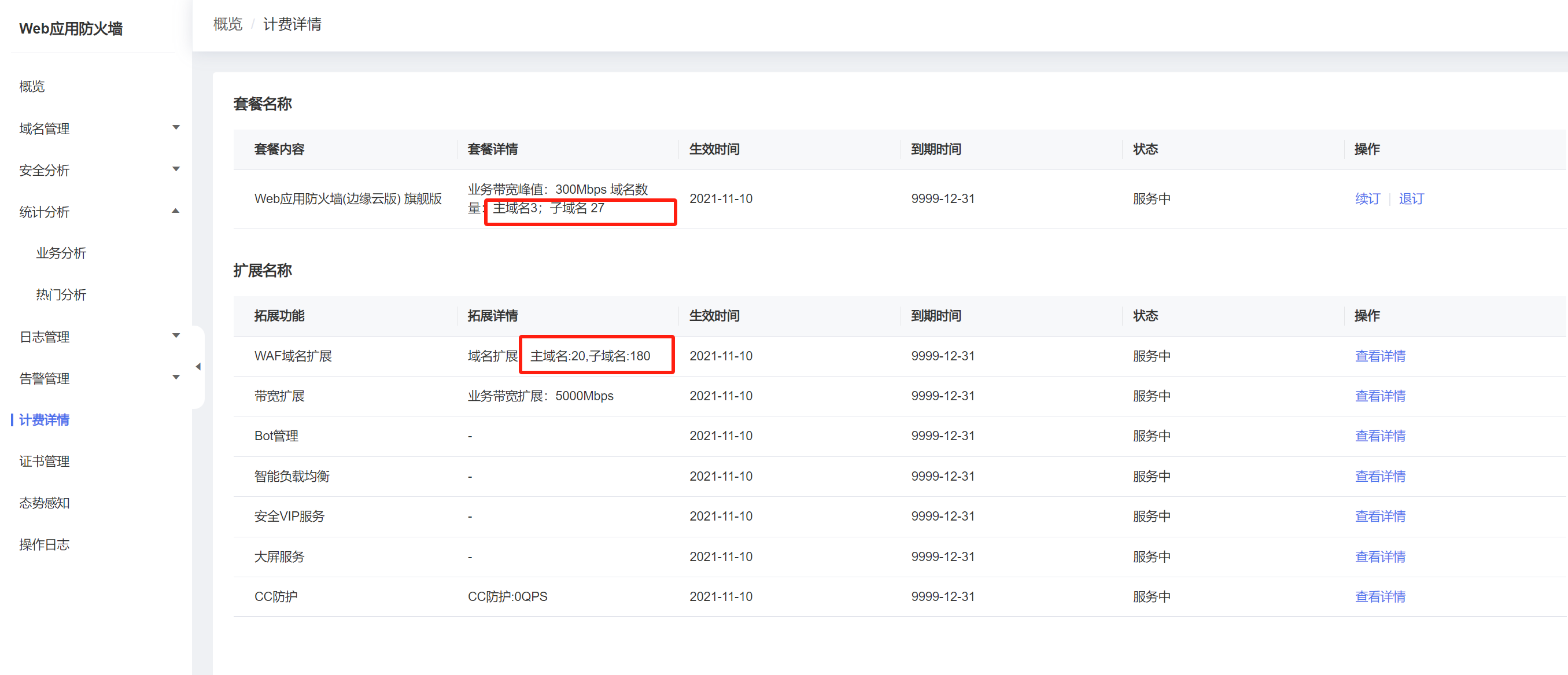Expand the 日志管理 dropdown arrow
This screenshot has height=675, width=1568.
pyautogui.click(x=176, y=336)
